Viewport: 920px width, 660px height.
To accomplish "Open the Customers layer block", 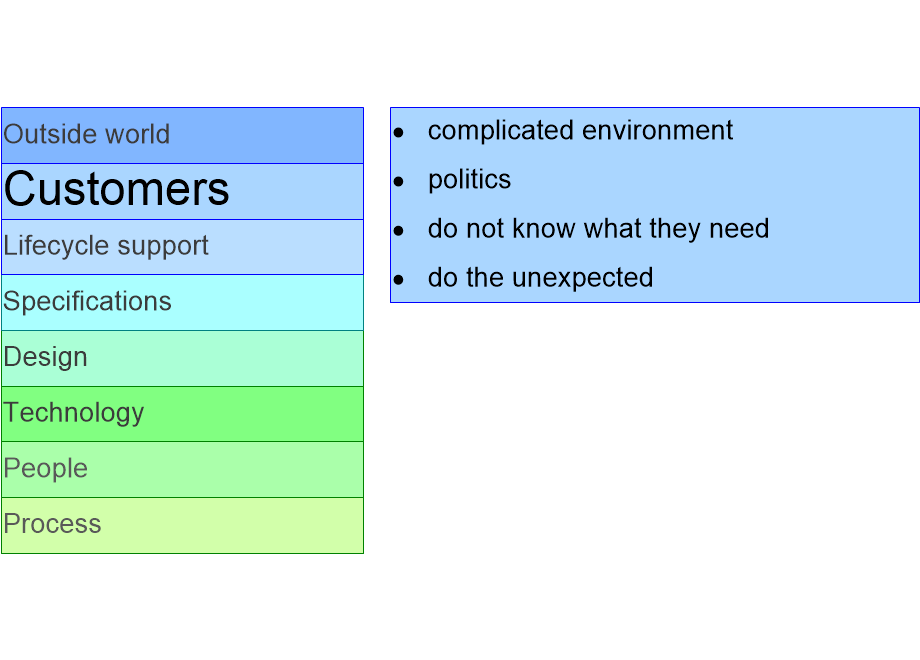I will (x=182, y=191).
